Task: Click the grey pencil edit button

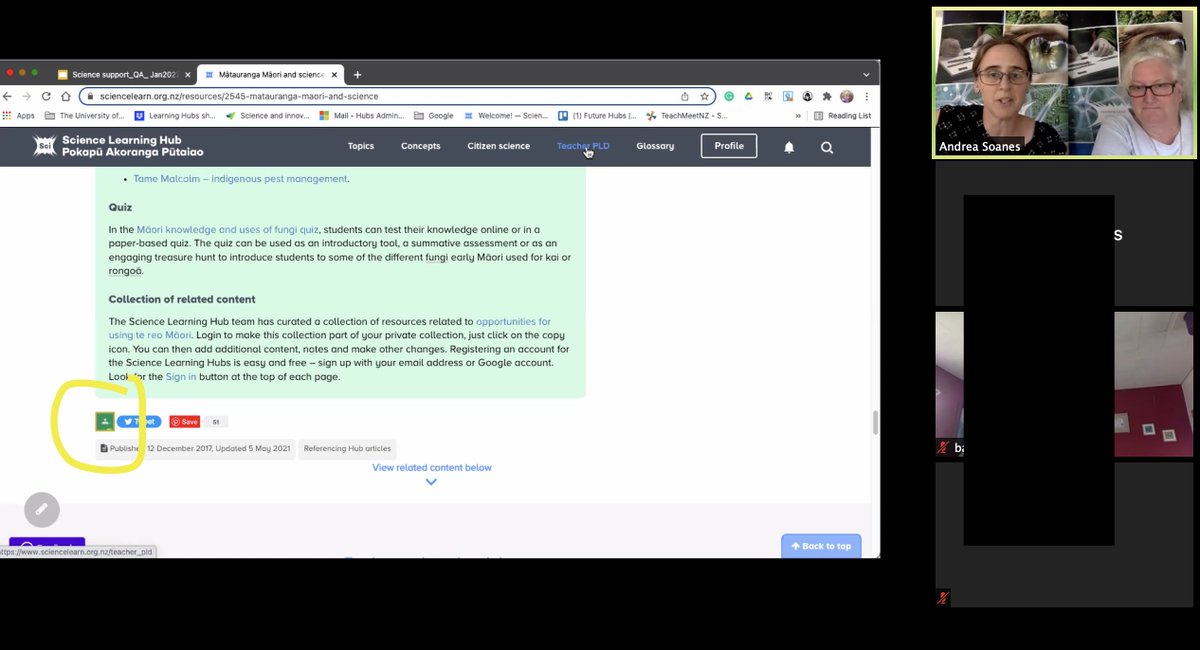Action: pyautogui.click(x=42, y=509)
